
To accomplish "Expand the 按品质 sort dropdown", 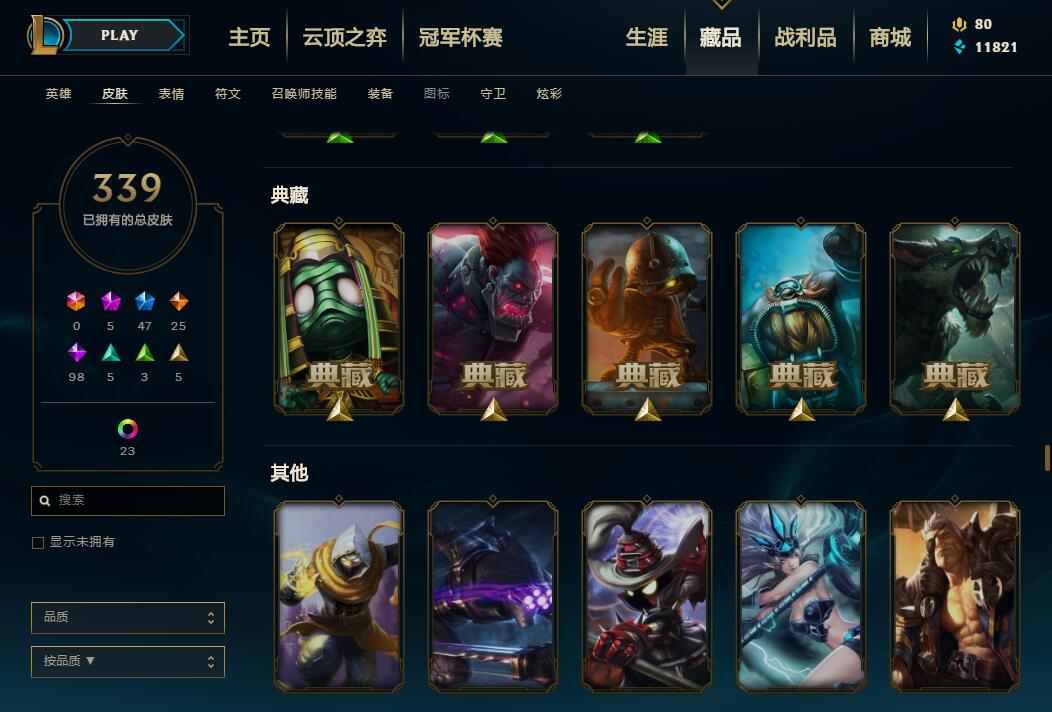I will [127, 662].
